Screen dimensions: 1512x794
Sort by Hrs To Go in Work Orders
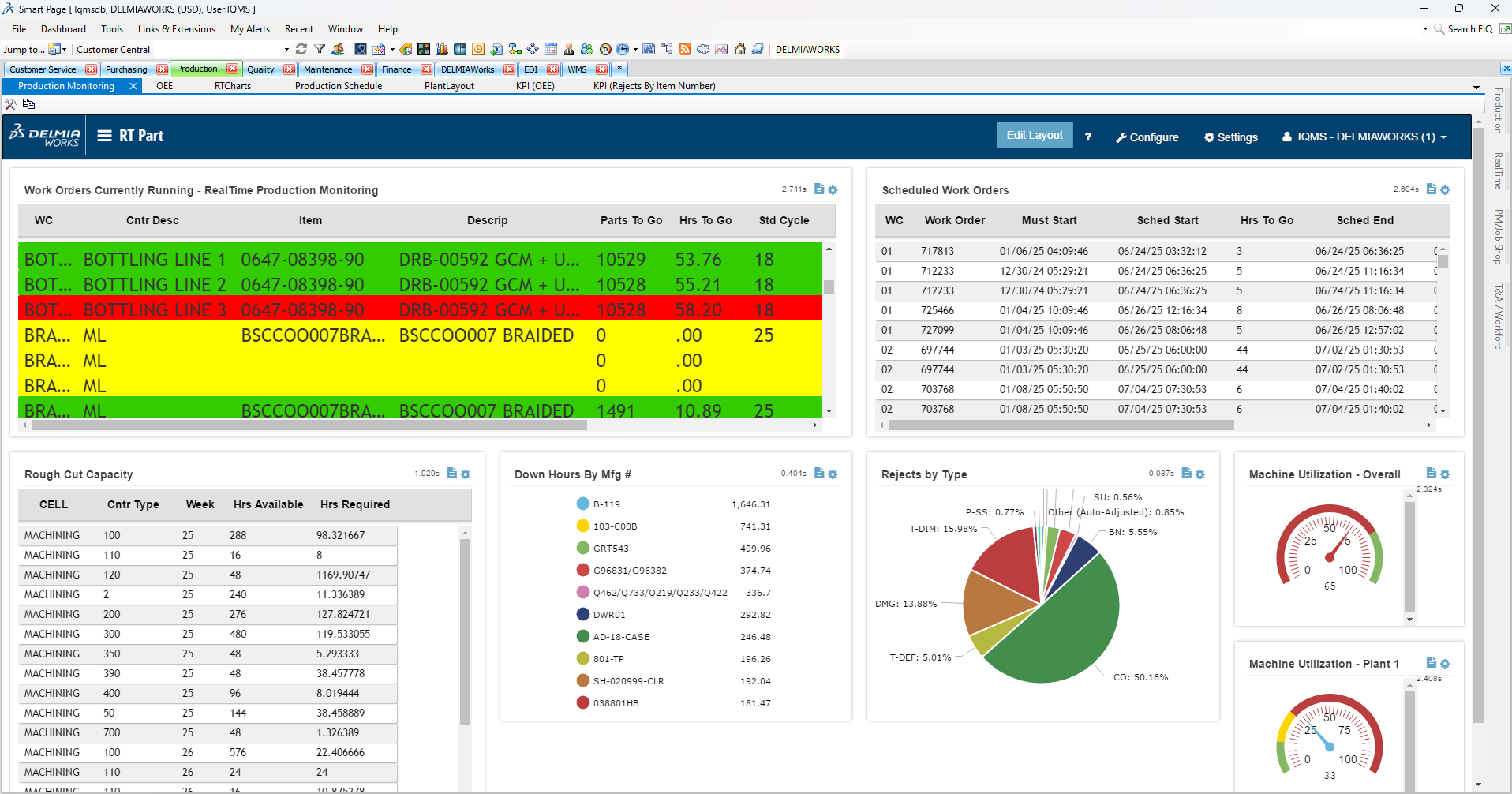[705, 220]
